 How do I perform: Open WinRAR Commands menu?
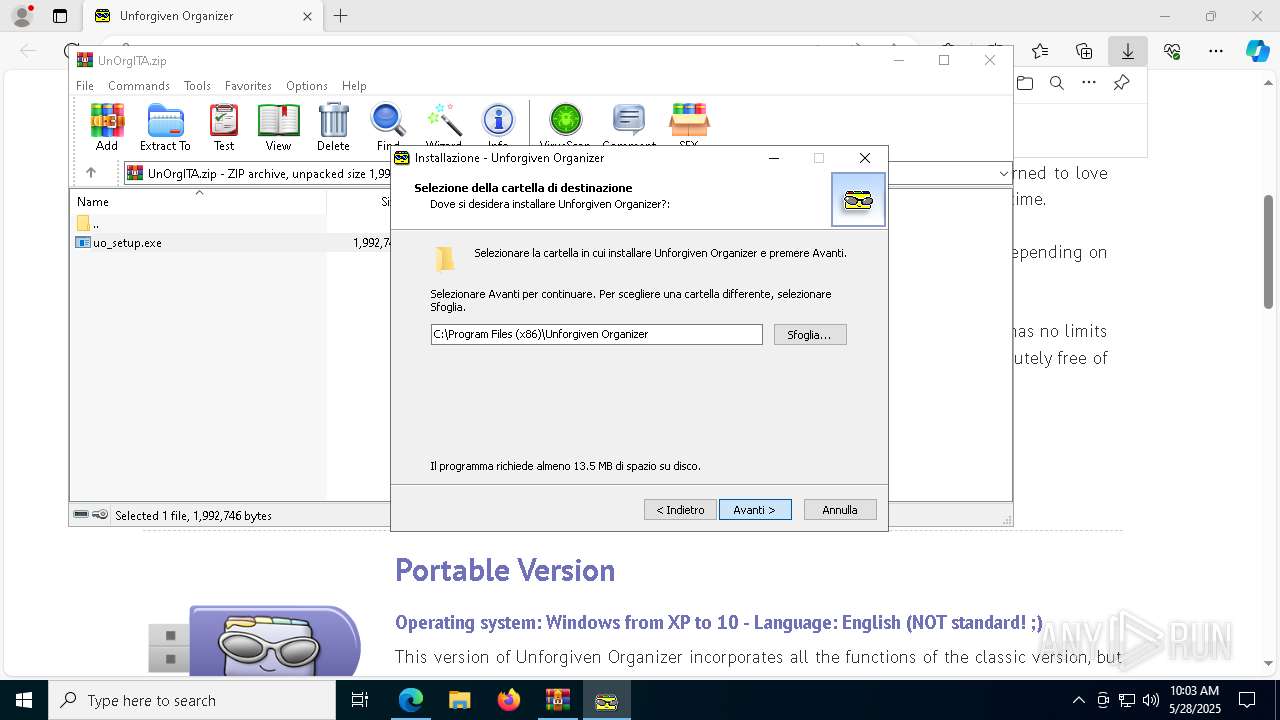139,86
